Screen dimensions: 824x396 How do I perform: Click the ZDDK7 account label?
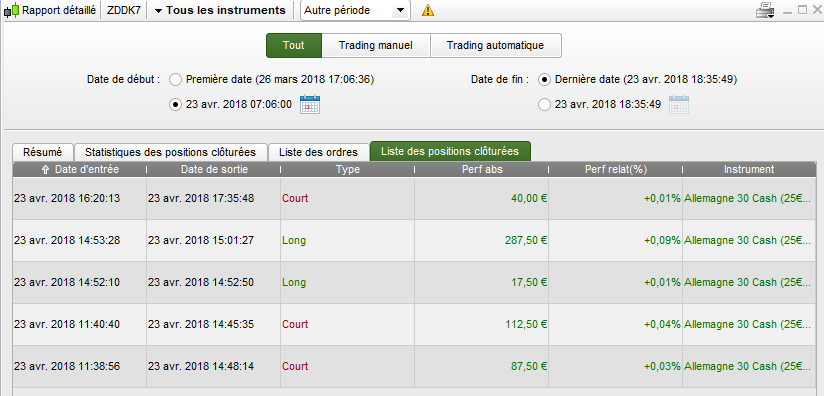click(x=123, y=10)
